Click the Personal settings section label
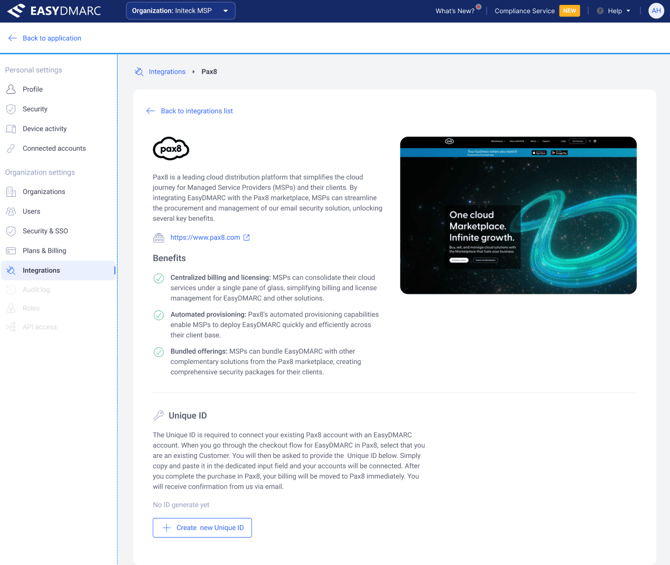This screenshot has width=670, height=565. pyautogui.click(x=33, y=70)
